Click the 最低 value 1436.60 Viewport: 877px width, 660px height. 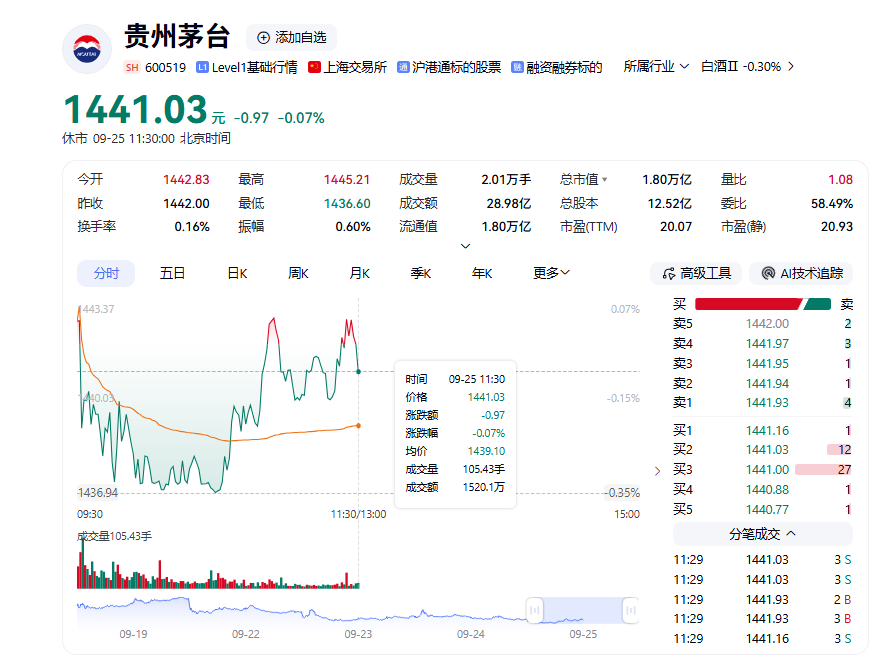coord(347,204)
